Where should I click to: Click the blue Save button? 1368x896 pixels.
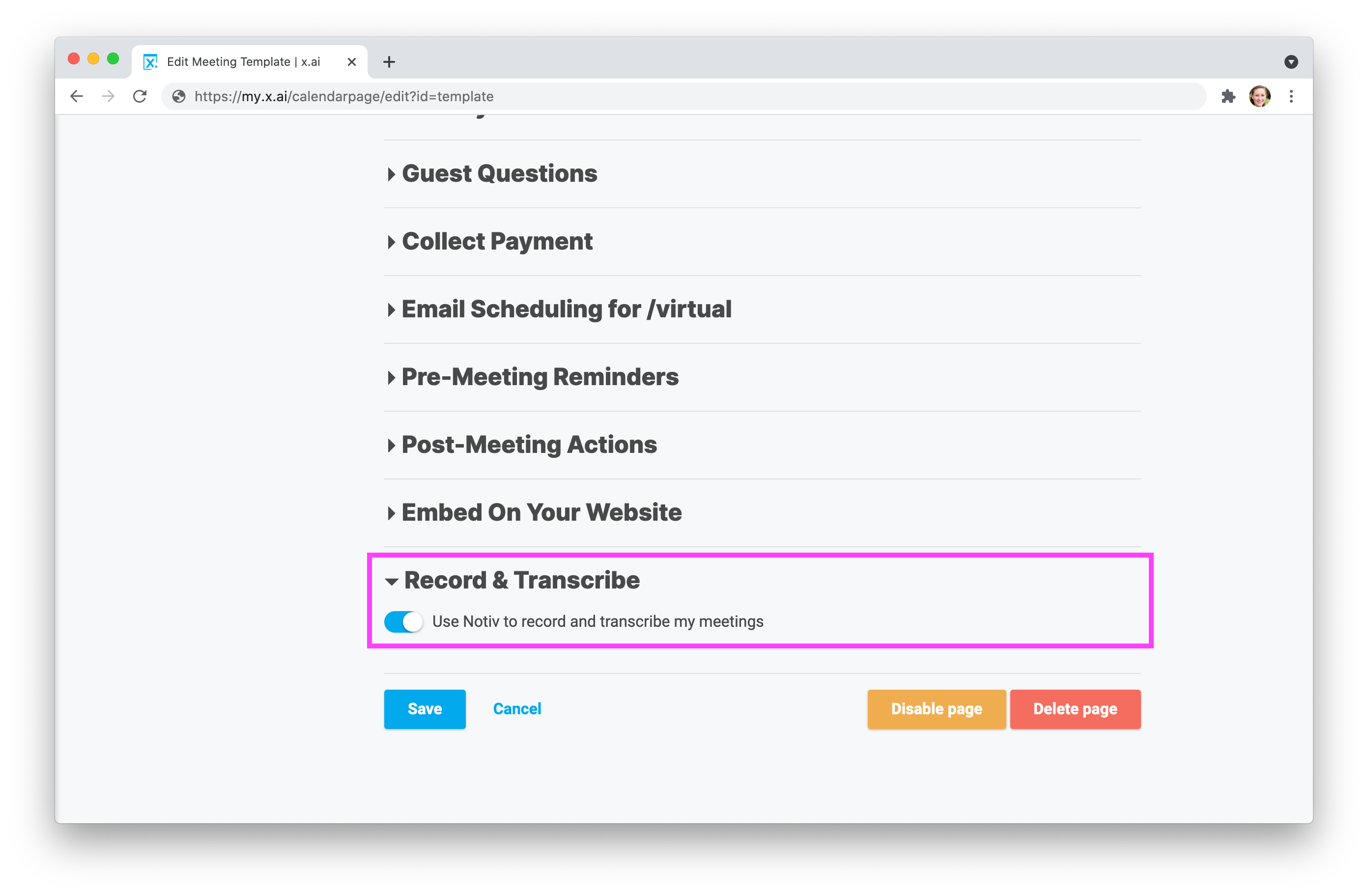tap(425, 709)
